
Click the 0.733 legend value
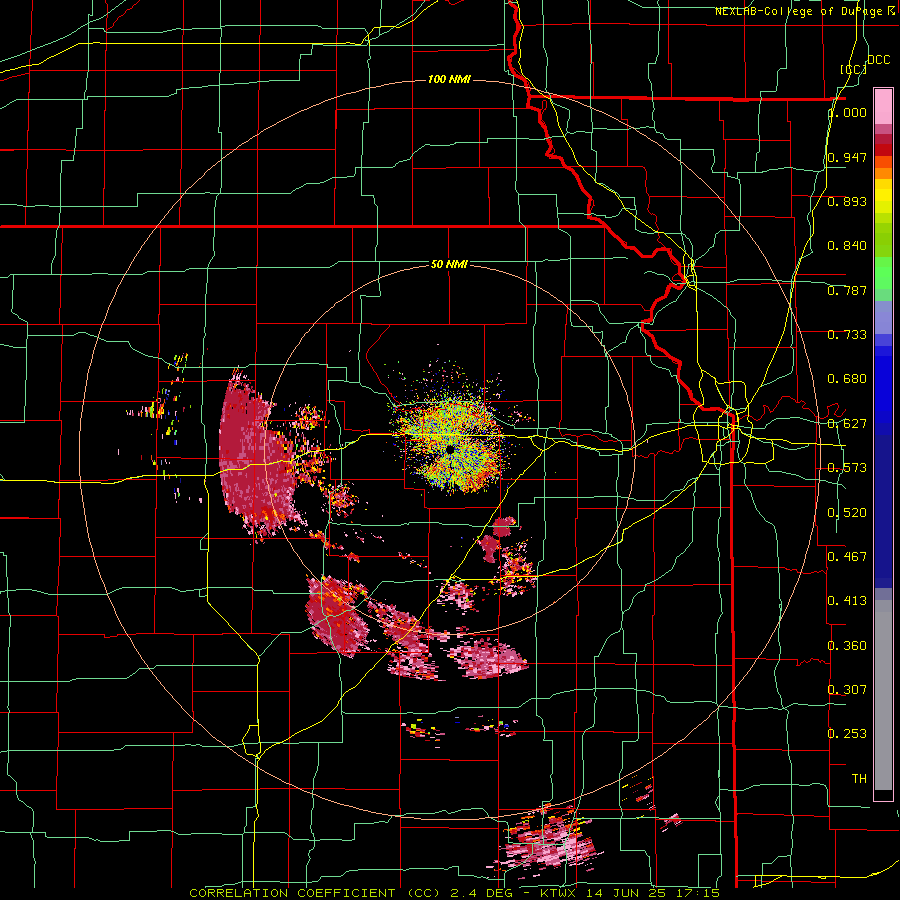pos(847,335)
